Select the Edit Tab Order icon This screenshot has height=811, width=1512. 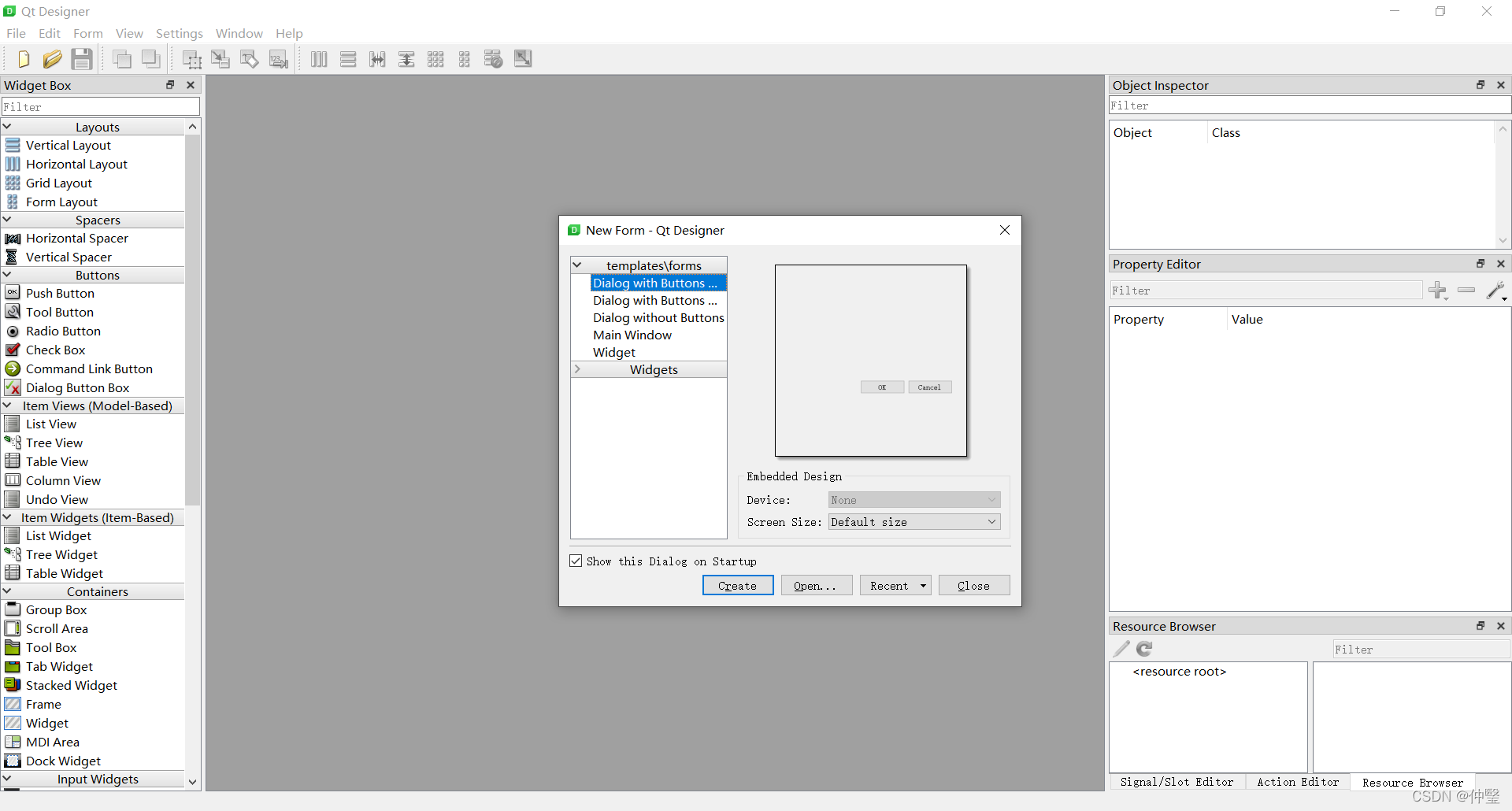(279, 59)
